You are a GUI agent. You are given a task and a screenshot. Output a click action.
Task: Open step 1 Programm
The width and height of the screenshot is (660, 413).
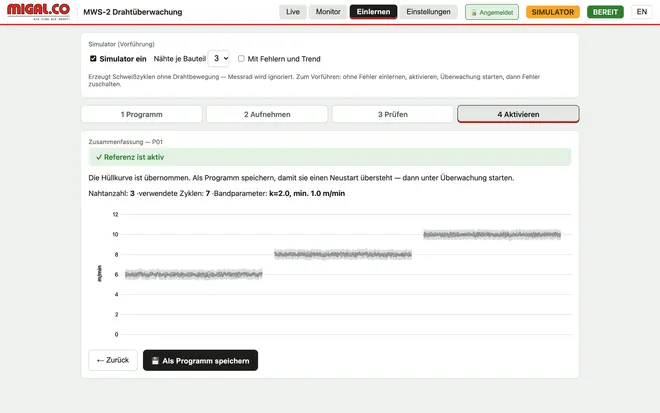point(141,114)
